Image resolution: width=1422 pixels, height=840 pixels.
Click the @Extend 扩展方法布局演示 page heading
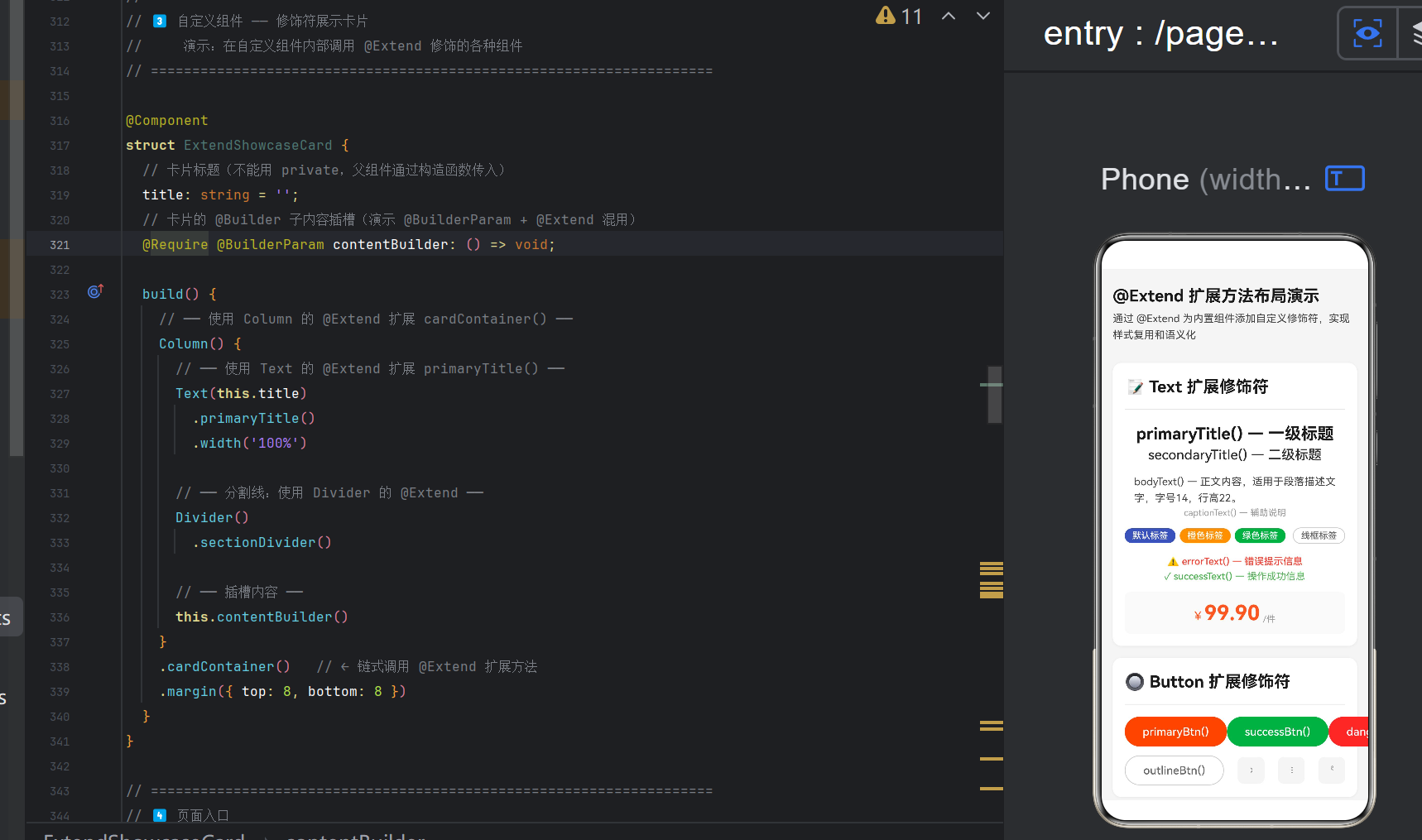1216,295
